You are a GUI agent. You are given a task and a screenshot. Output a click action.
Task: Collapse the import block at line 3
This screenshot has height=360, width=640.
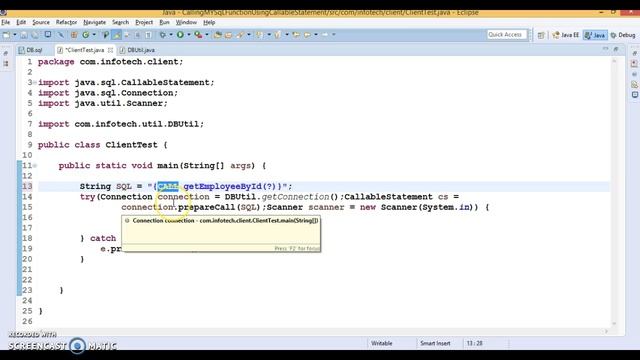pyautogui.click(x=35, y=83)
